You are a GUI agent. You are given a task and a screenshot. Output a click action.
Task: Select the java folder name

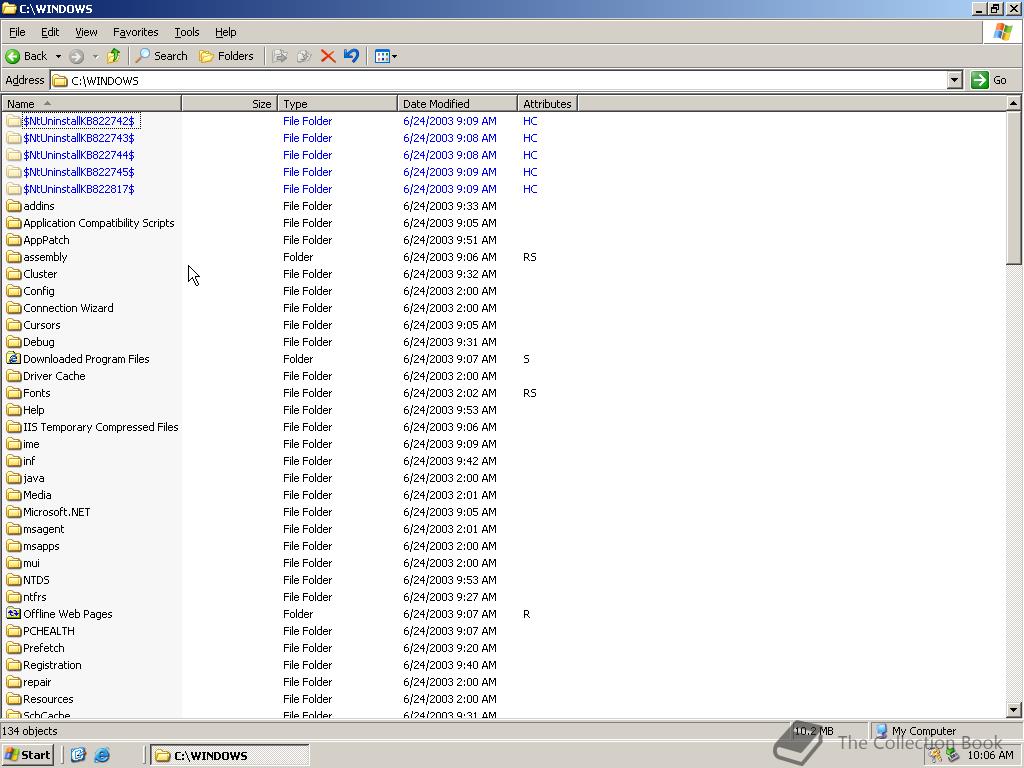click(x=34, y=478)
